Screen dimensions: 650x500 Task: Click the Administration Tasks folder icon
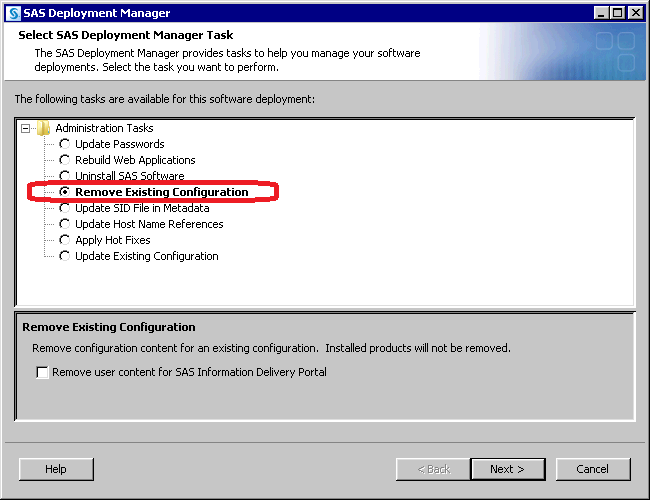click(43, 128)
